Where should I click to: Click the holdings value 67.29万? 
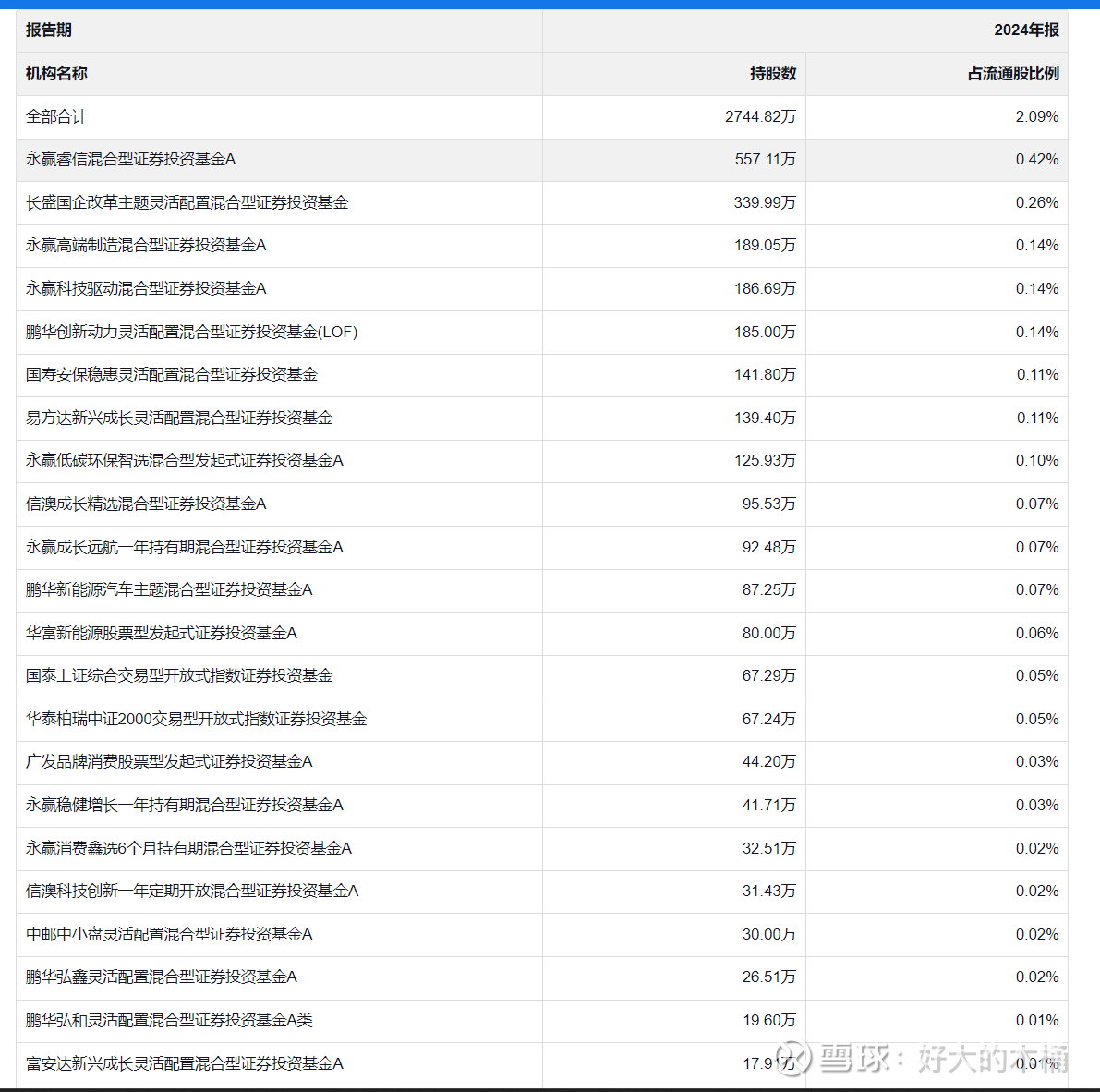(769, 676)
